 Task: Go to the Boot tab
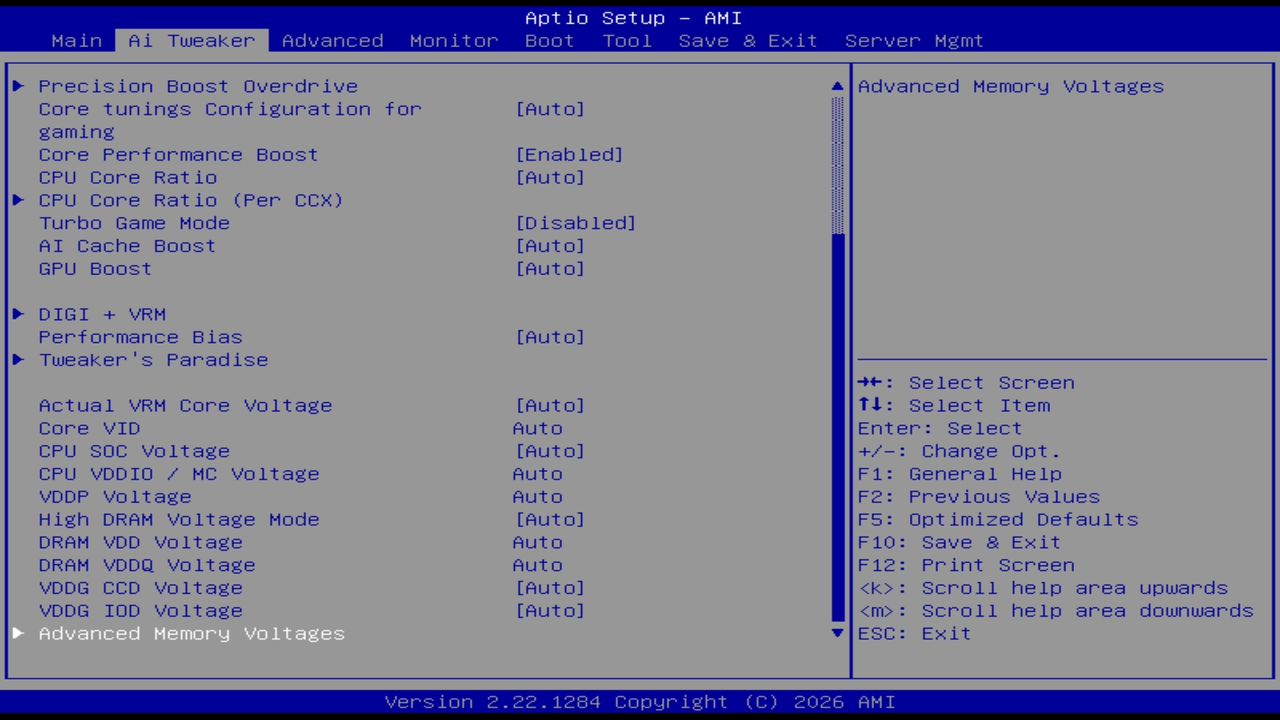click(550, 41)
